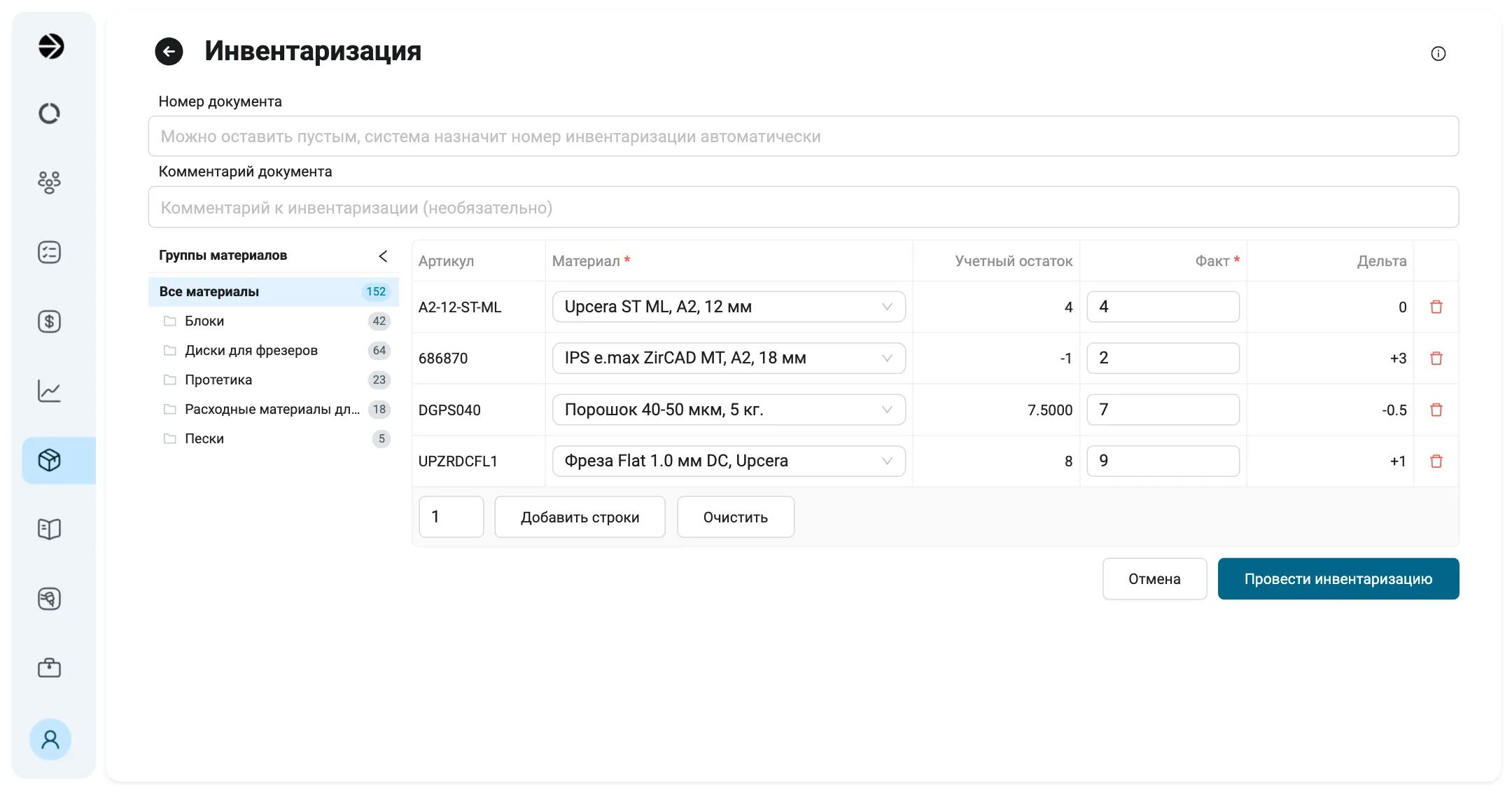This screenshot has height=792, width=1512.
Task: Open the Фреза Flat 1.0 мм dropdown
Action: (729, 461)
